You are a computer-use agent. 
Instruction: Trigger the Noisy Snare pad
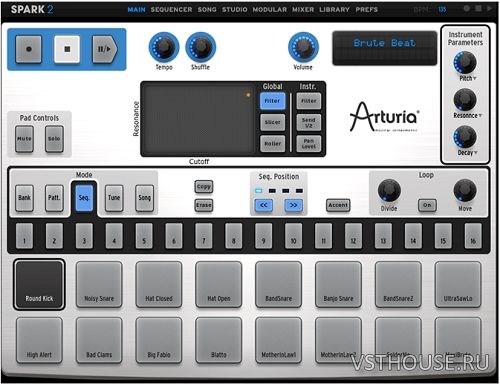click(99, 284)
